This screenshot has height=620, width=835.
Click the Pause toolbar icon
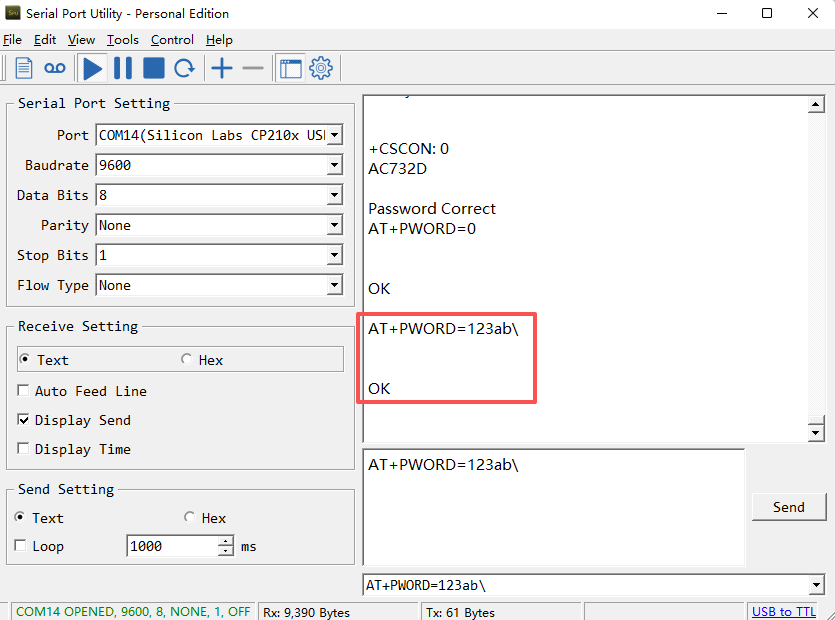(123, 68)
